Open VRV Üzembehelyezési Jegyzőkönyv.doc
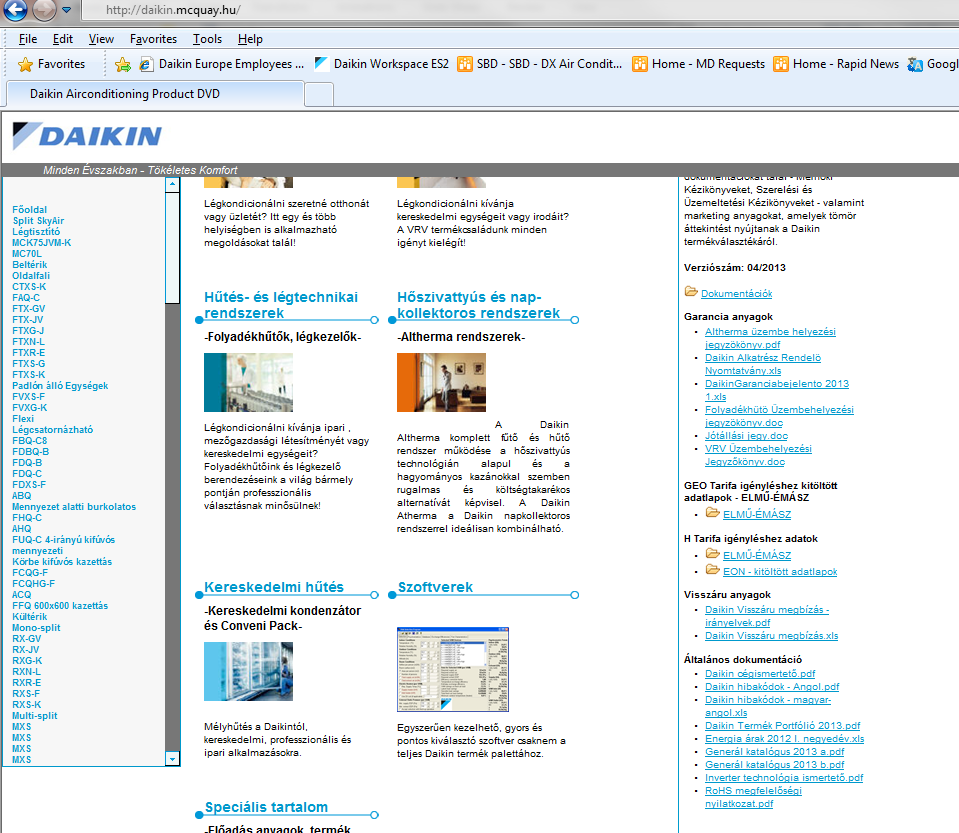This screenshot has height=833, width=959. (758, 456)
